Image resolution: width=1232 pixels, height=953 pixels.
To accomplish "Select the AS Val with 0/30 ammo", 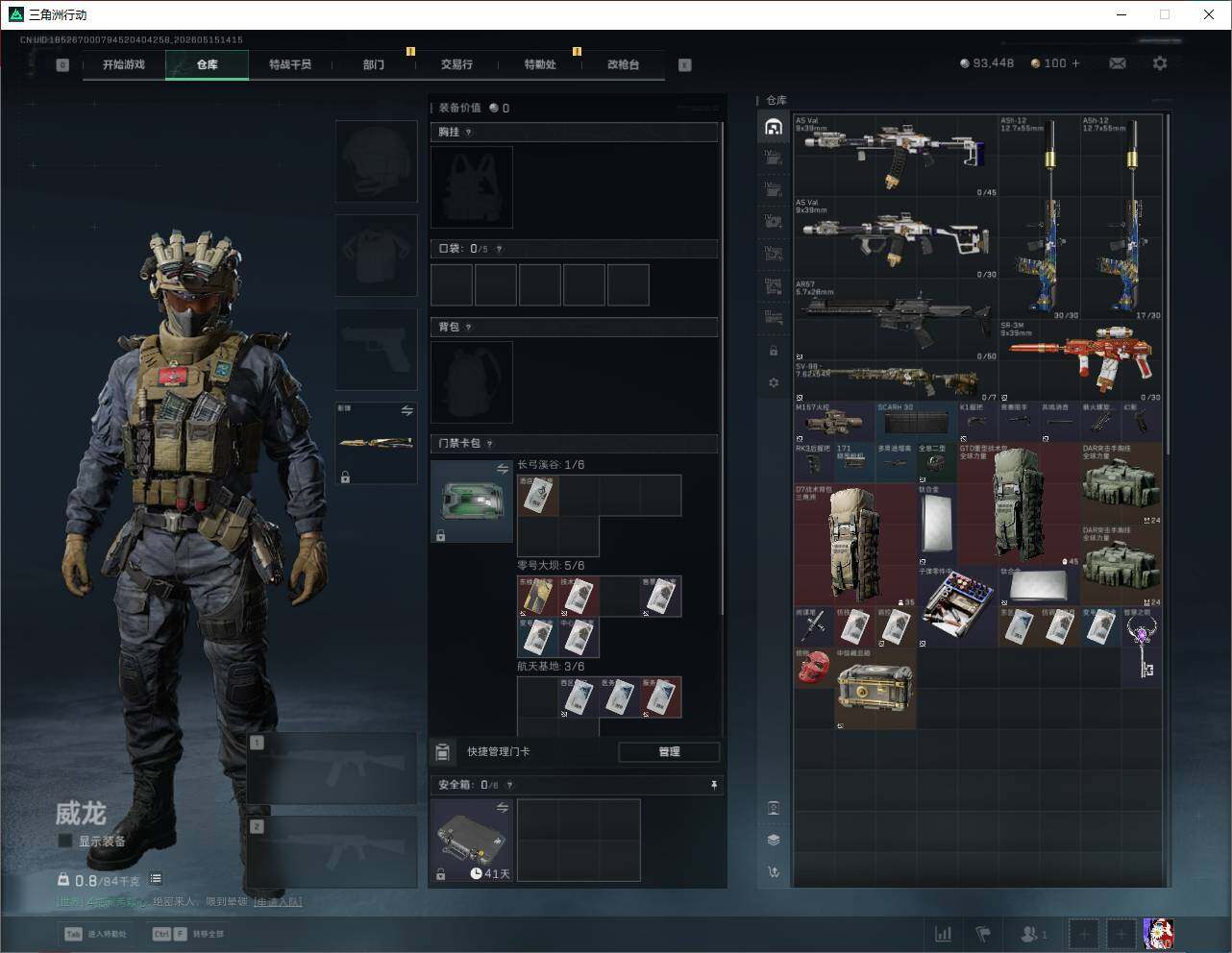I will [896, 239].
